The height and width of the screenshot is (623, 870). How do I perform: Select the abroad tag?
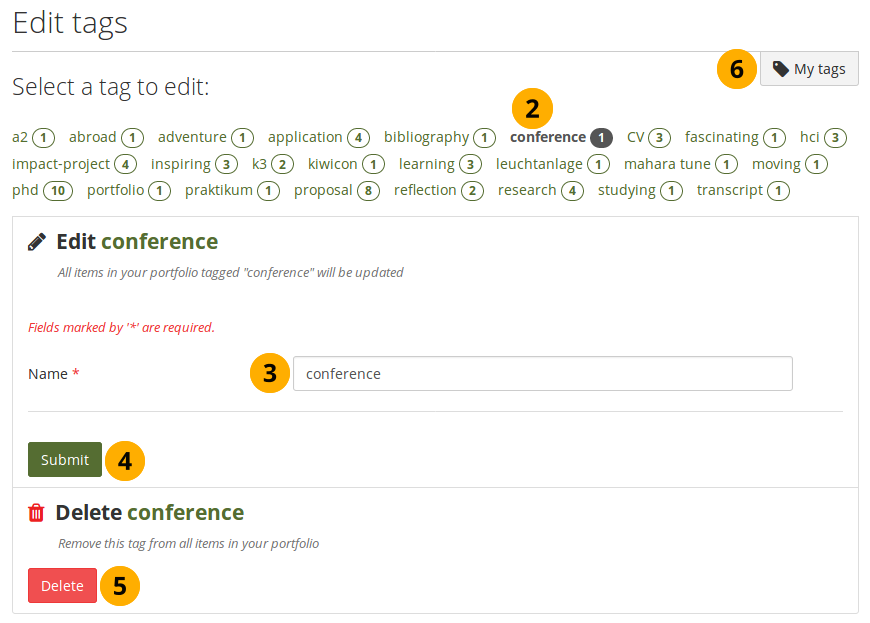[x=93, y=137]
